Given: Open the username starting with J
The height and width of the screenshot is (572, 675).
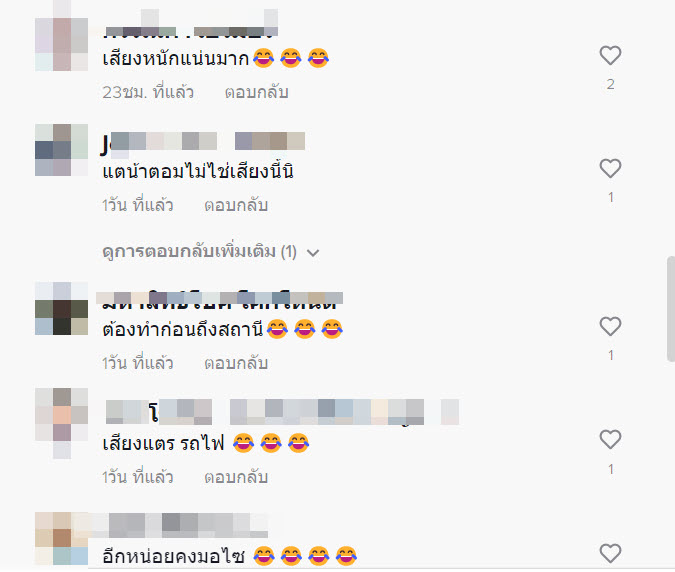Looking at the screenshot, I should 202,142.
